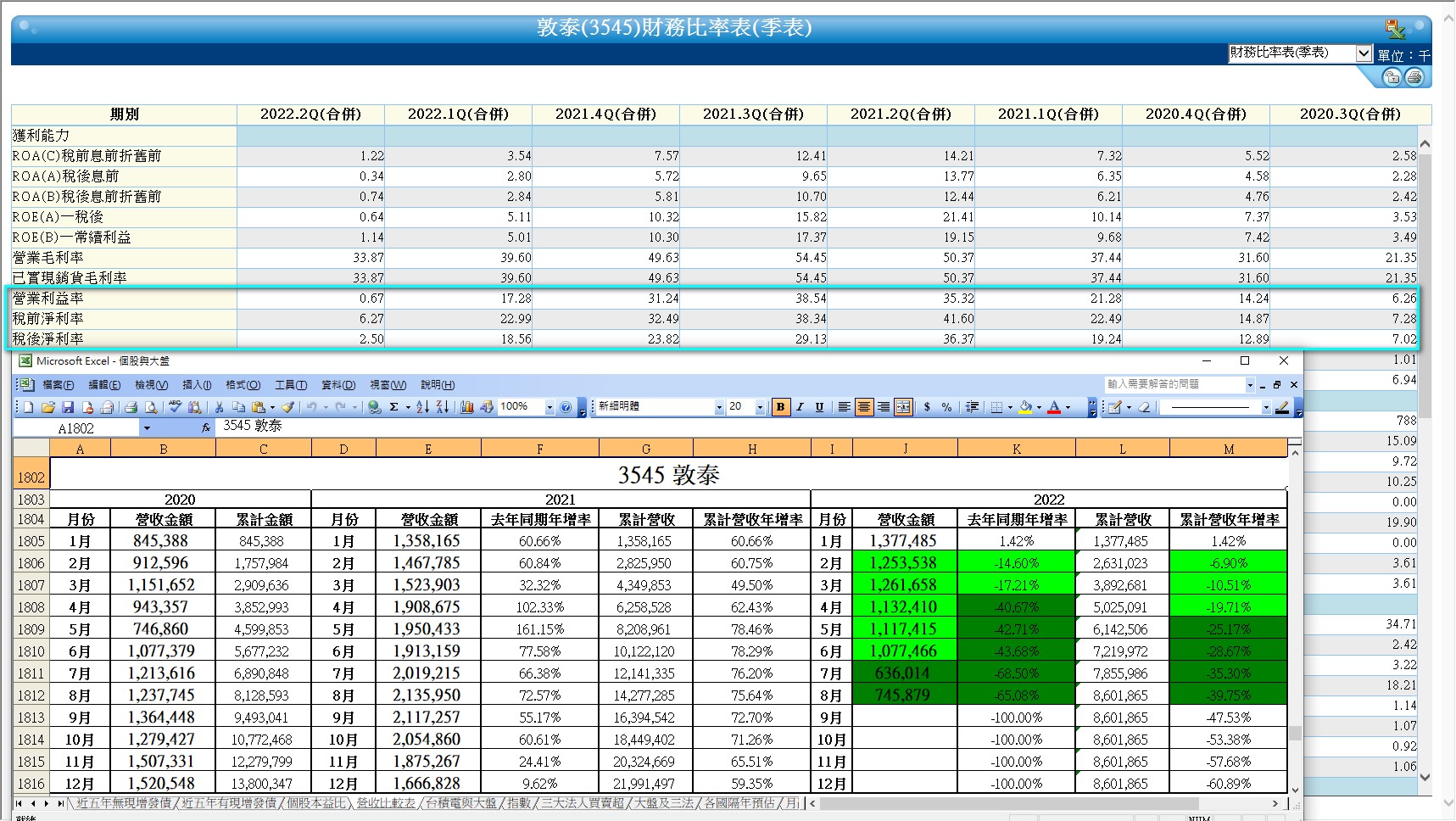Image resolution: width=1456 pixels, height=821 pixels.
Task: Switch to the 台積電與大盤 sheet tab
Action: click(x=460, y=803)
